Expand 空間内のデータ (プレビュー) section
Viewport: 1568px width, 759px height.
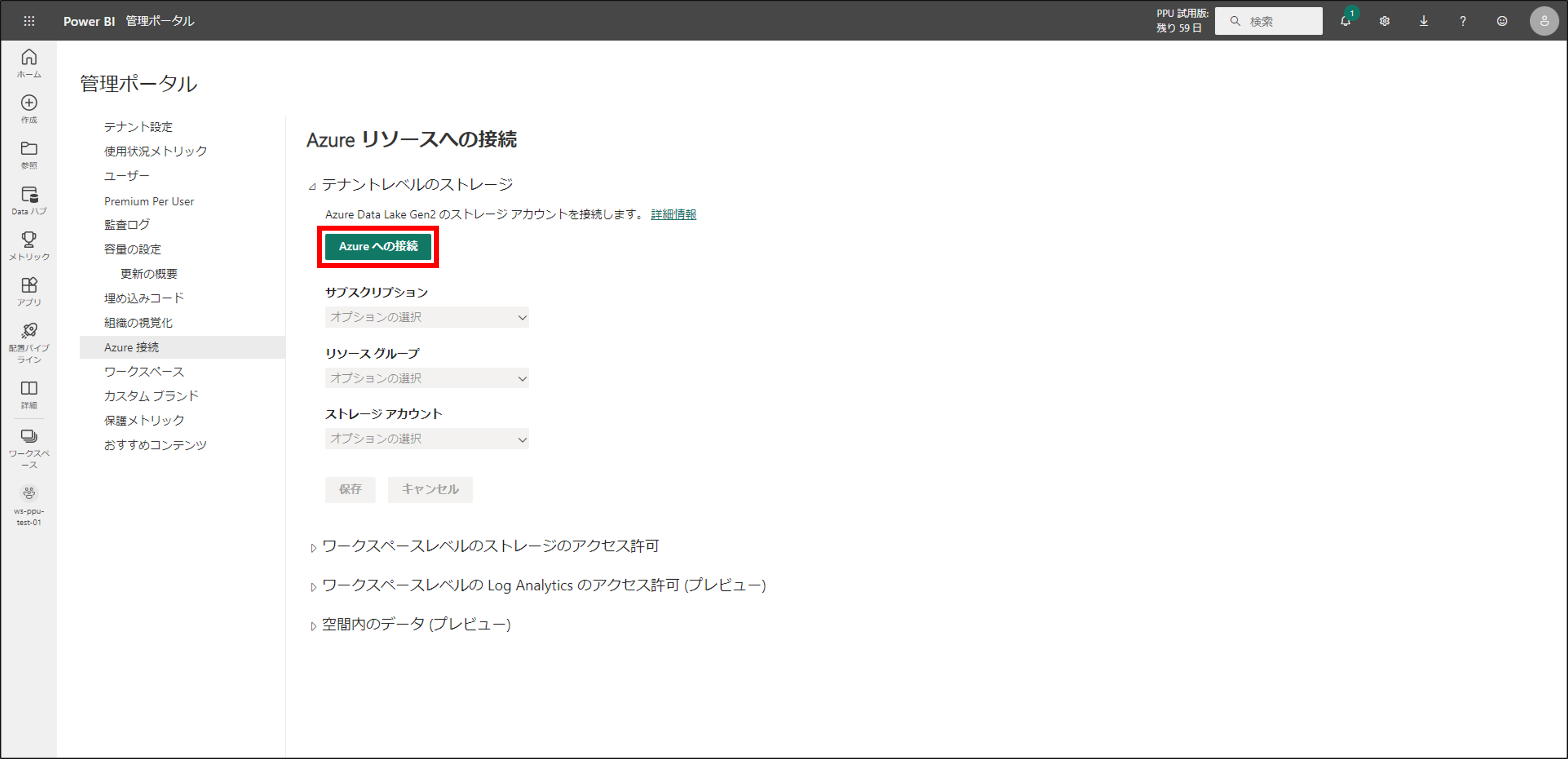tap(313, 626)
